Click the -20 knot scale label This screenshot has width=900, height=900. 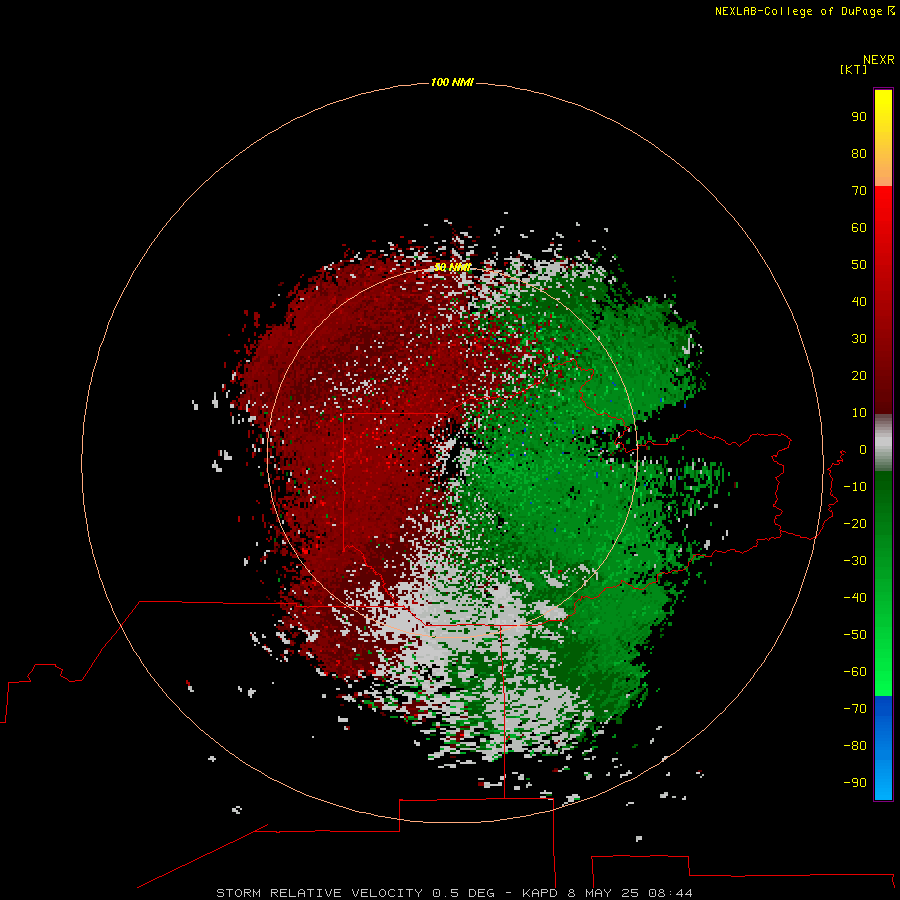[x=855, y=524]
